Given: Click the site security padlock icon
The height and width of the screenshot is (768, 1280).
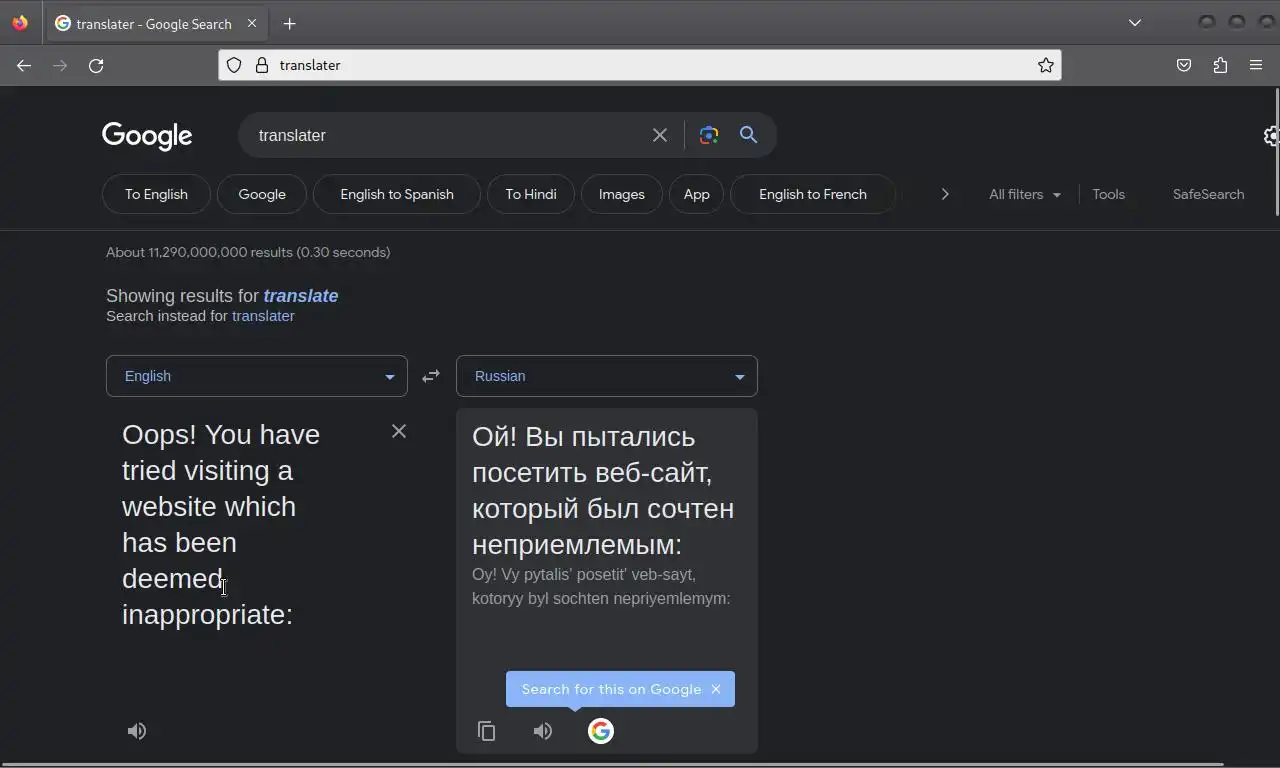Looking at the screenshot, I should (x=262, y=65).
